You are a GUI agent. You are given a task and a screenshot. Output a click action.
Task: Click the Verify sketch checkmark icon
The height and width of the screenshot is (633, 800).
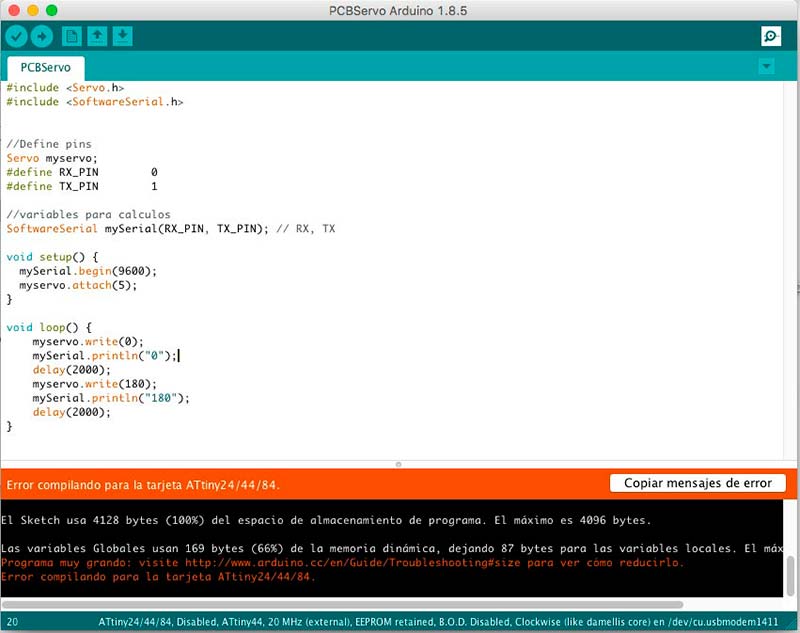[16, 36]
